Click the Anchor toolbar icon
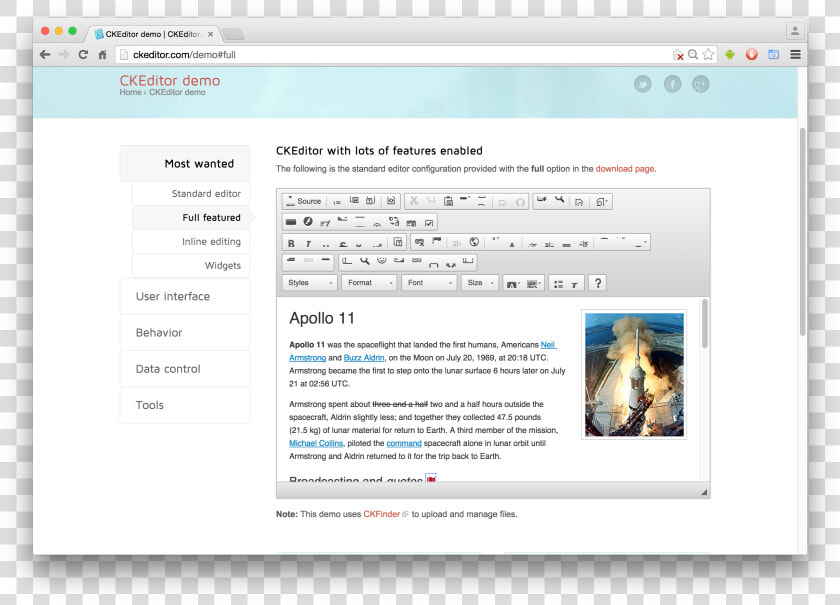 tap(325, 262)
